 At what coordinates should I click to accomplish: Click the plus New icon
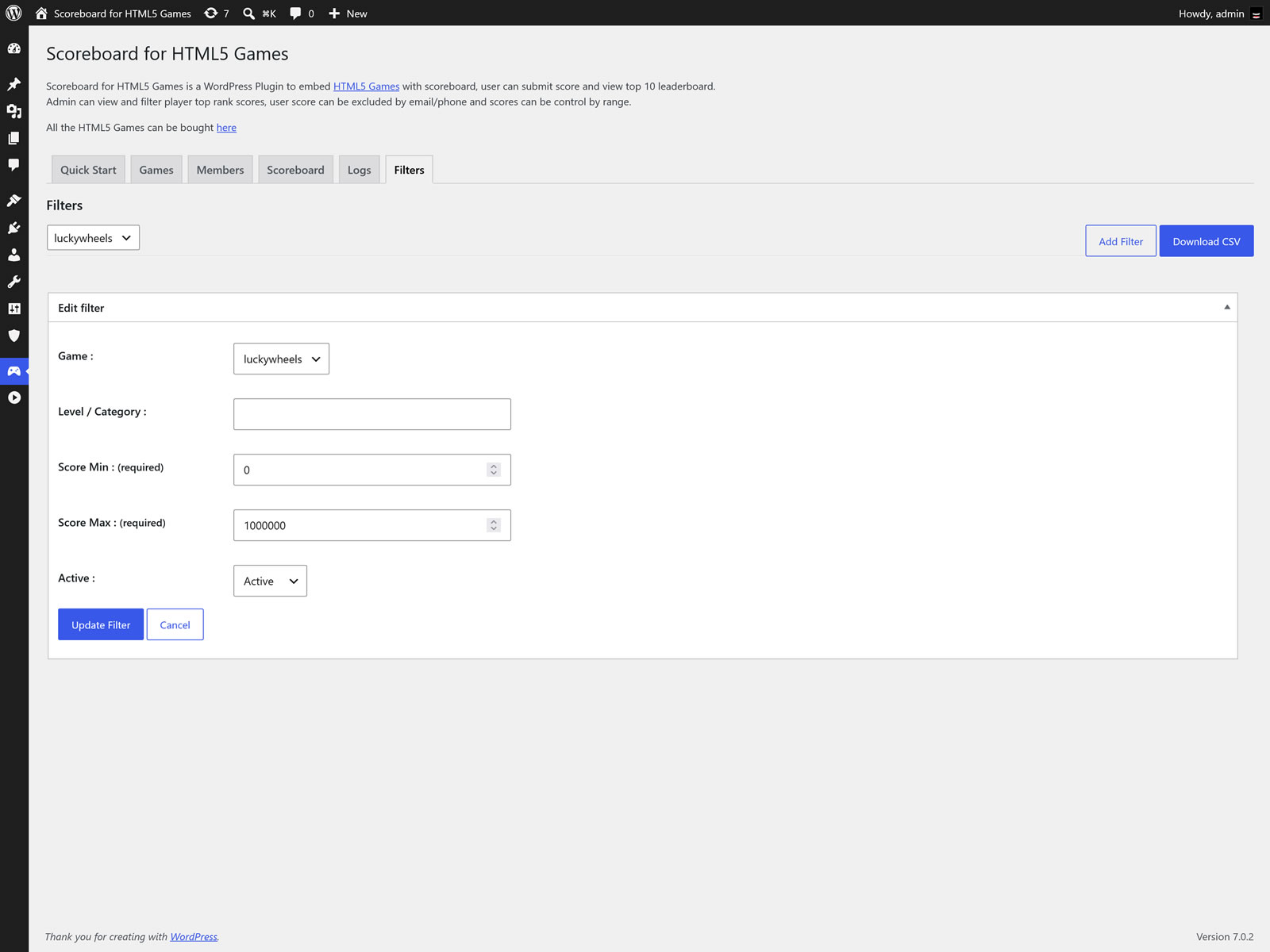[x=334, y=13]
